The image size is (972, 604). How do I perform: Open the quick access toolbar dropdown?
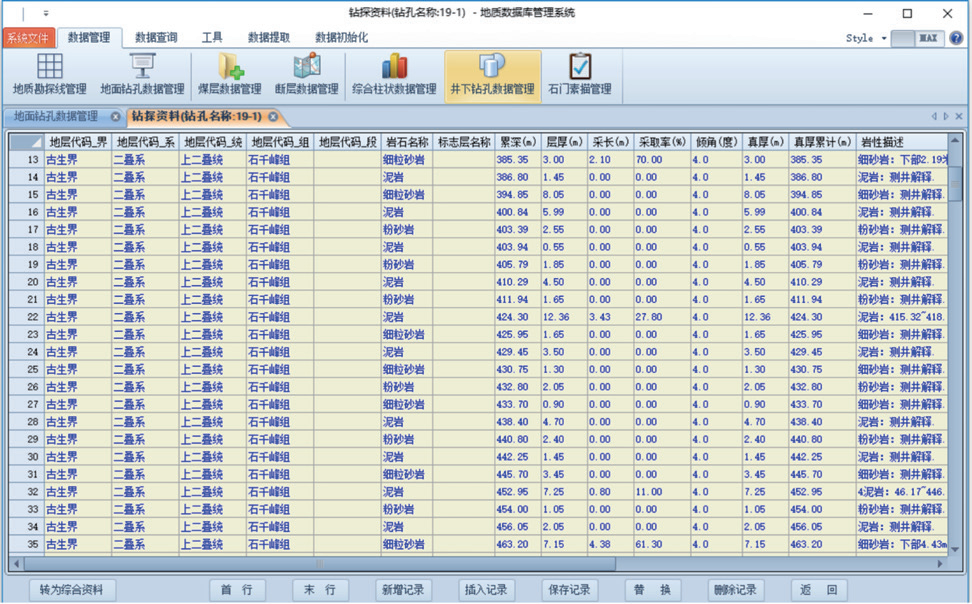pos(46,12)
